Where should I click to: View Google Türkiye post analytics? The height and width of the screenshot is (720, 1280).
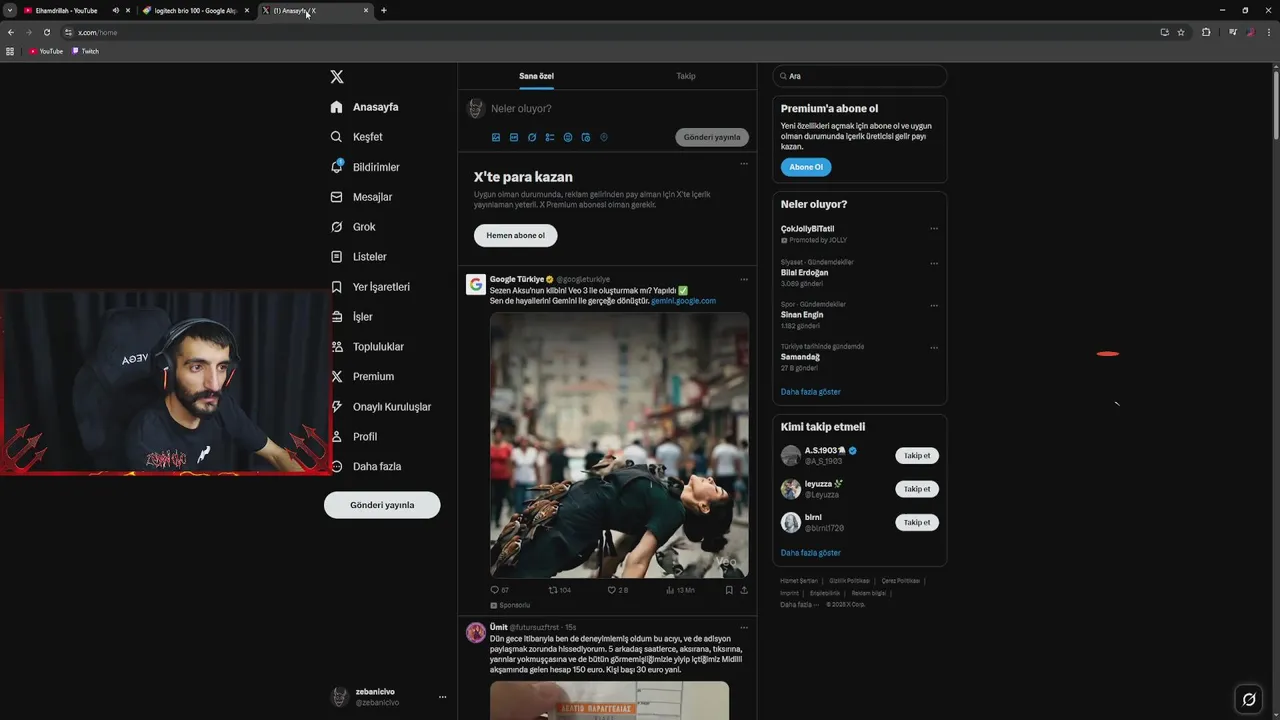[x=680, y=590]
